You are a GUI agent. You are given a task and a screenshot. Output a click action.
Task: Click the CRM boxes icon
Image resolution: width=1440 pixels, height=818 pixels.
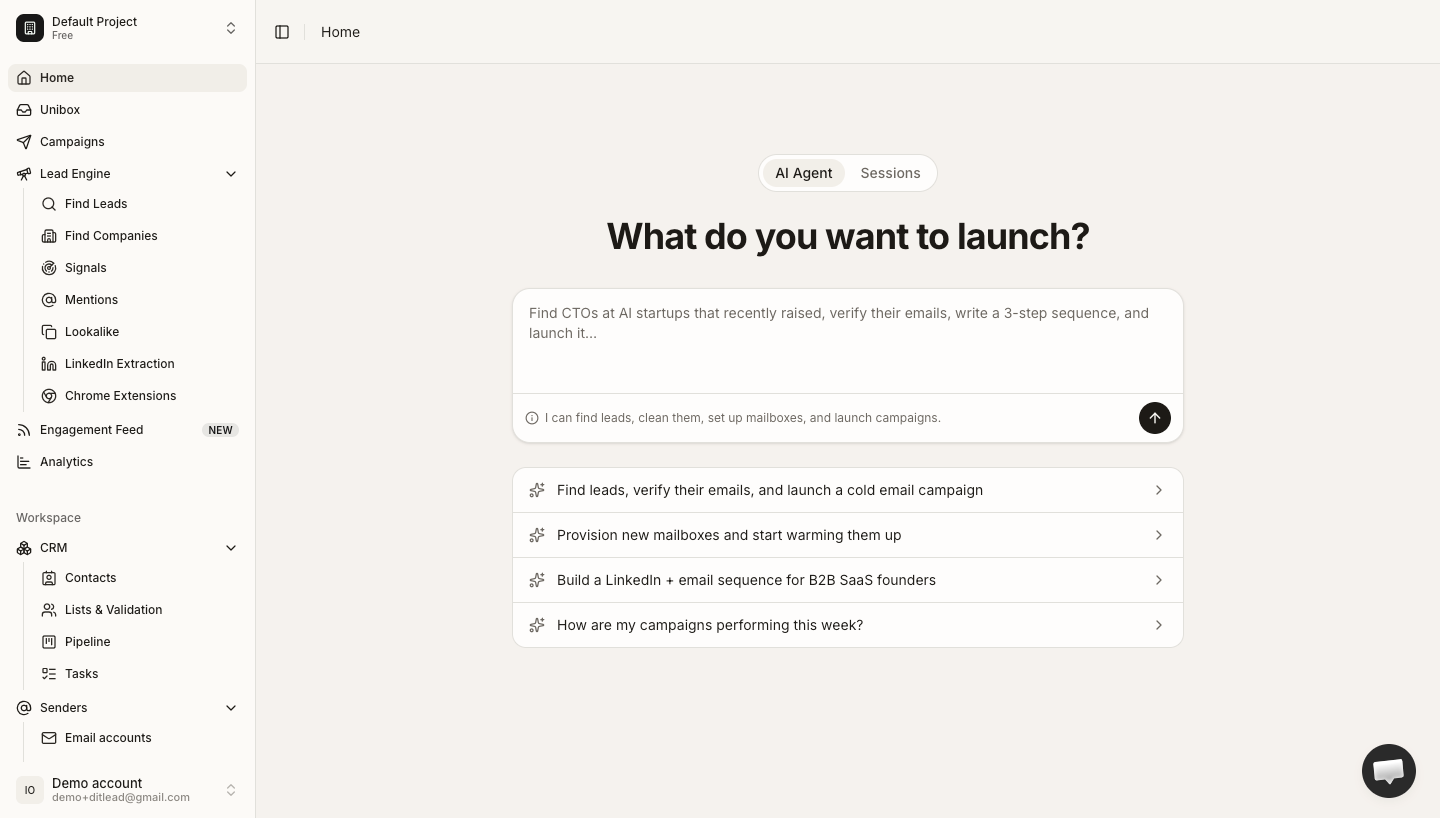pyautogui.click(x=24, y=548)
